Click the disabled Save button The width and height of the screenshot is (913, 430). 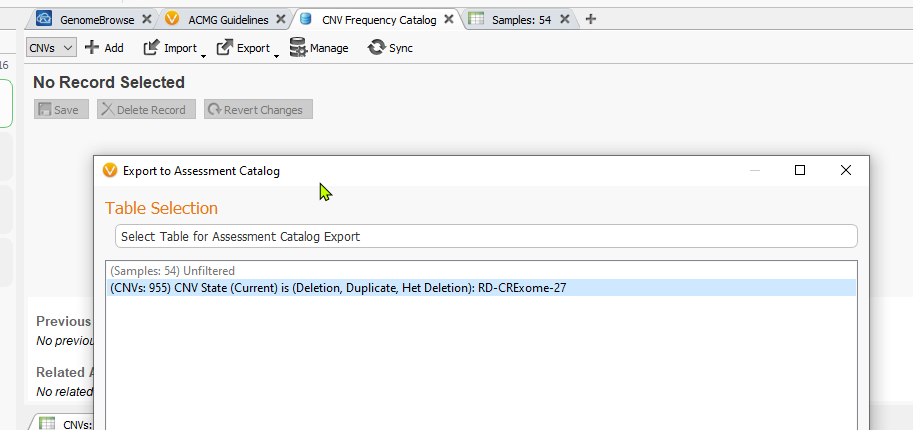coord(61,110)
